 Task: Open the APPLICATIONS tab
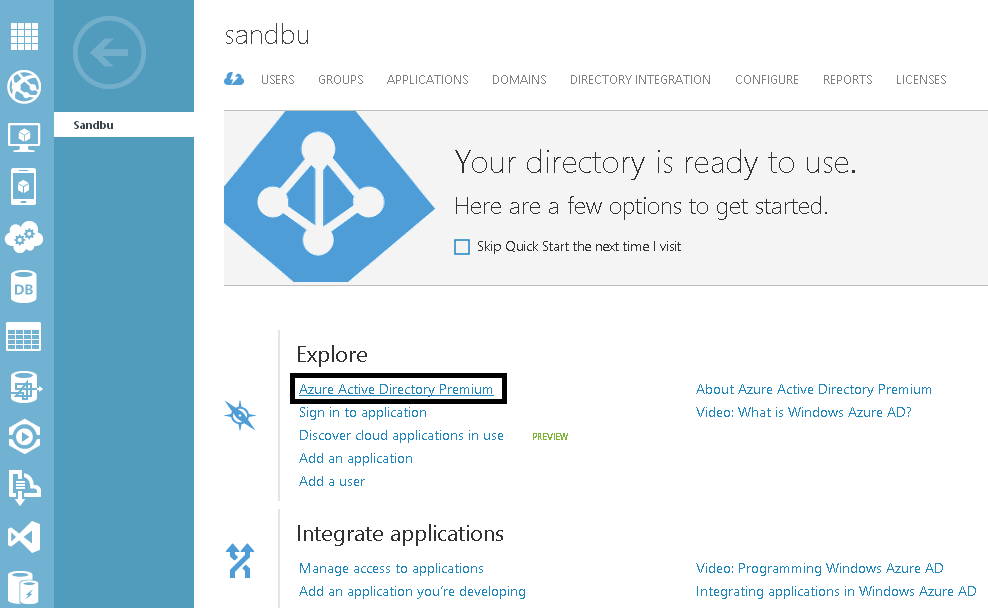(x=427, y=79)
